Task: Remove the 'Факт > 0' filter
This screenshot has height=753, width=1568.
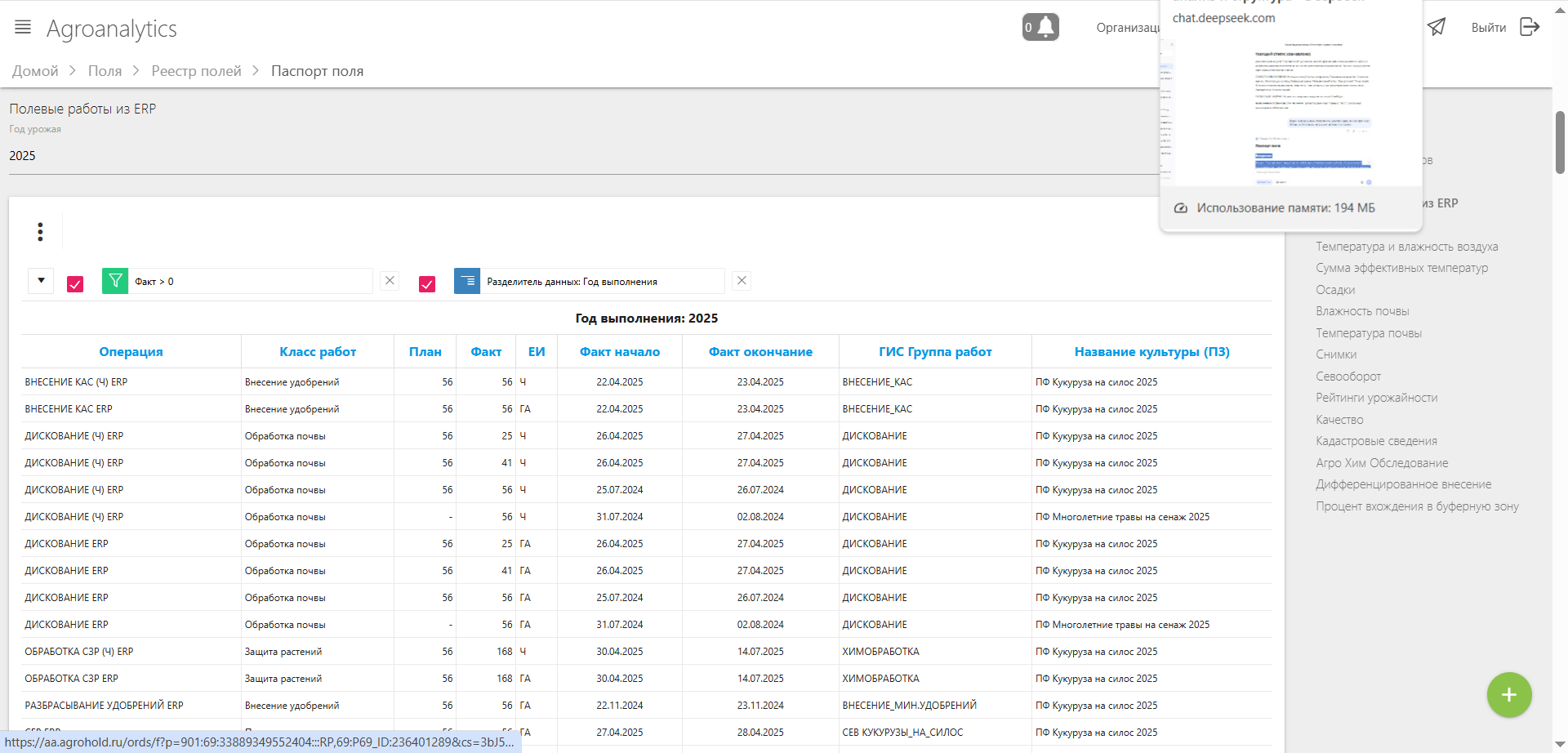Action: (x=390, y=281)
